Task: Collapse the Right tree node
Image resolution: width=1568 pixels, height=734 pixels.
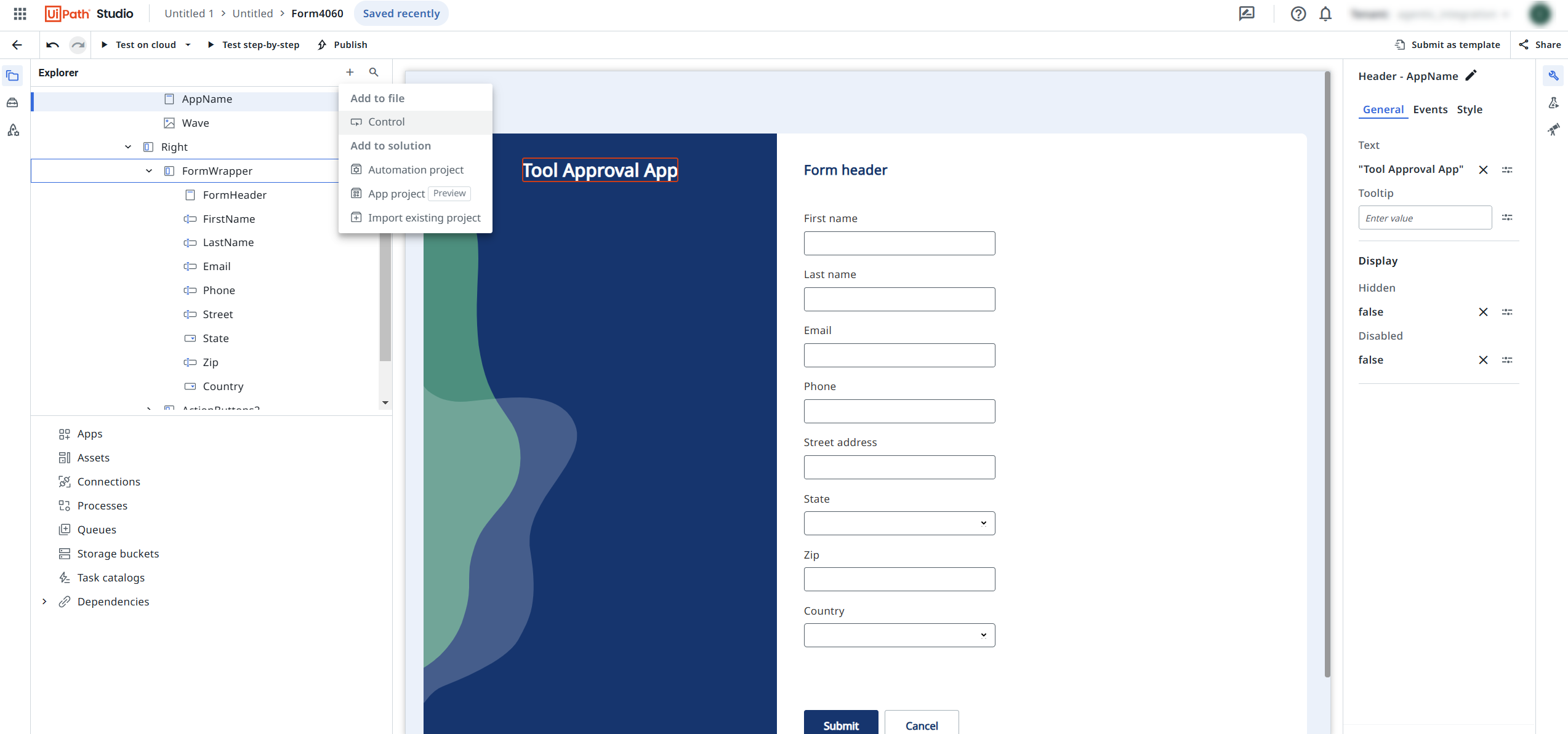Action: pyautogui.click(x=128, y=147)
